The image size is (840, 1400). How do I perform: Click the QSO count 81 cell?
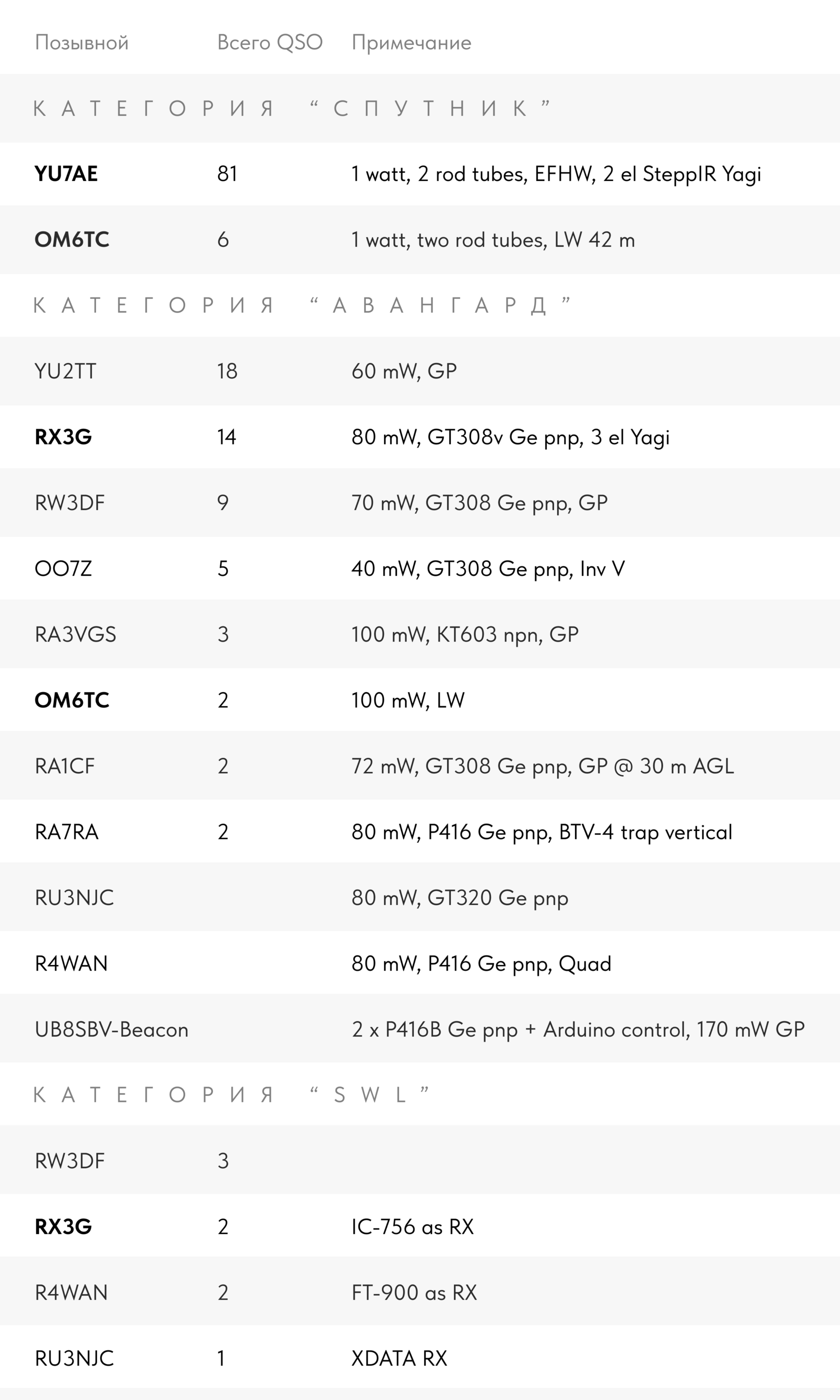(x=227, y=173)
